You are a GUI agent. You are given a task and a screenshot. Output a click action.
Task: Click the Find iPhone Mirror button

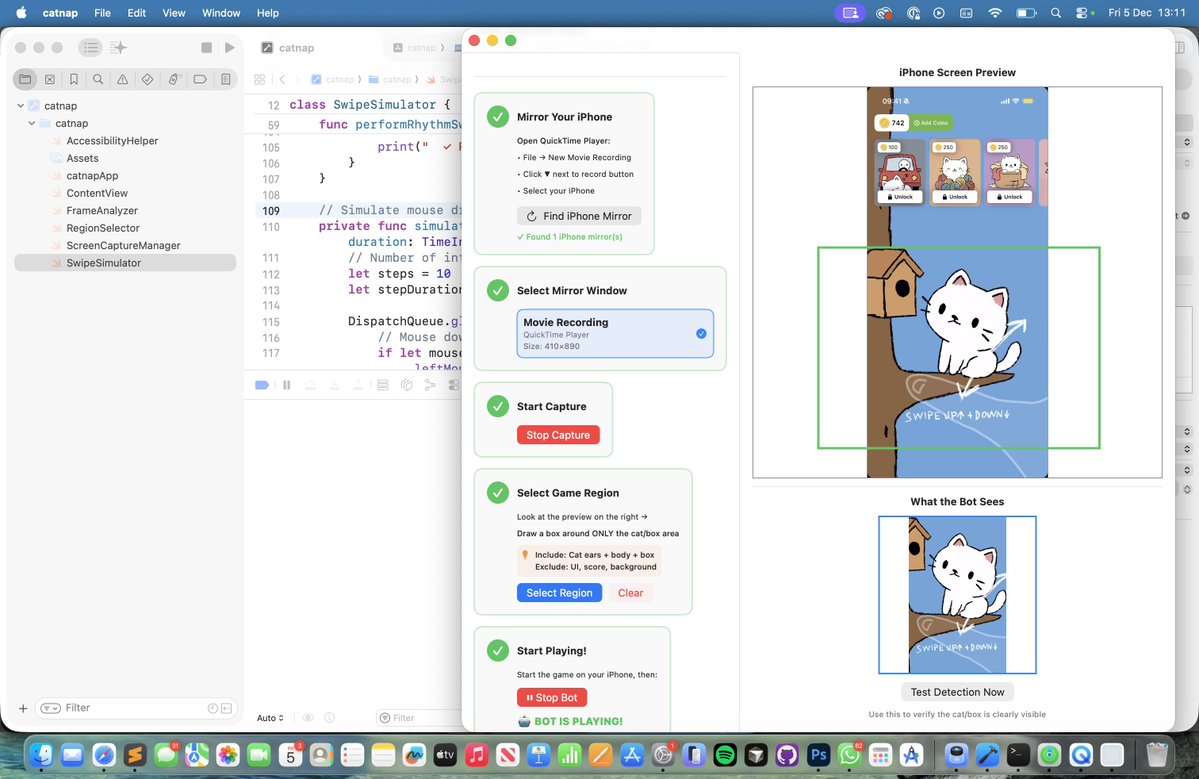[x=579, y=216]
